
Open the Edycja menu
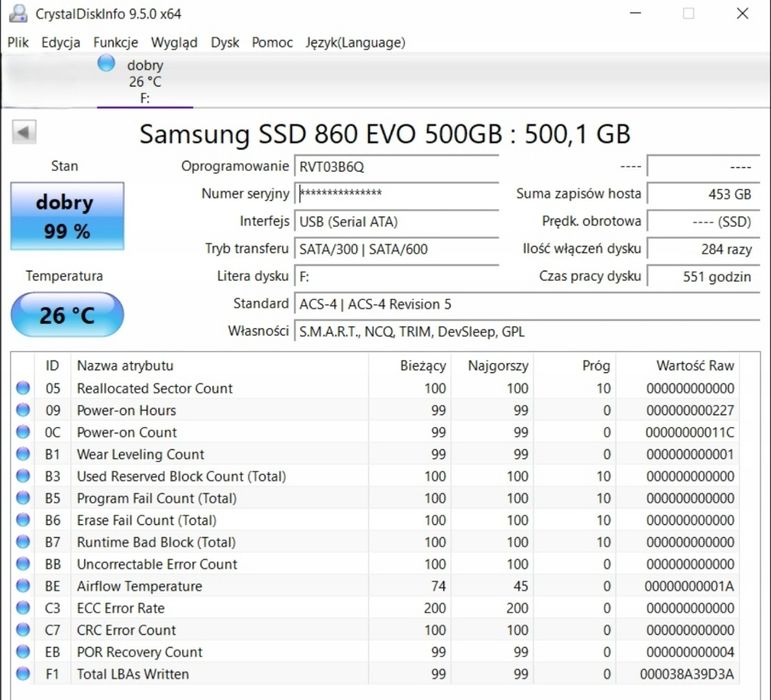[x=61, y=43]
